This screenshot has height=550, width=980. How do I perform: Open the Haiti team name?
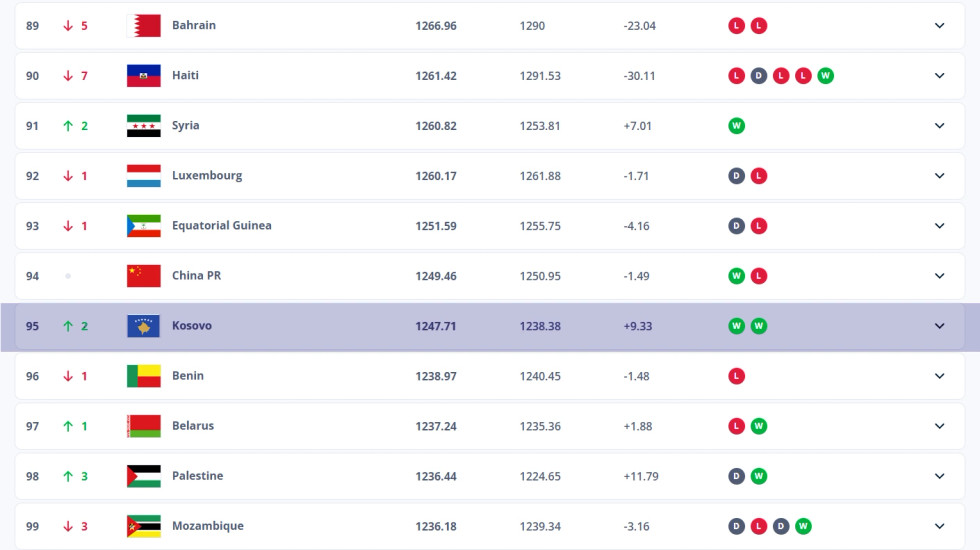pyautogui.click(x=186, y=75)
